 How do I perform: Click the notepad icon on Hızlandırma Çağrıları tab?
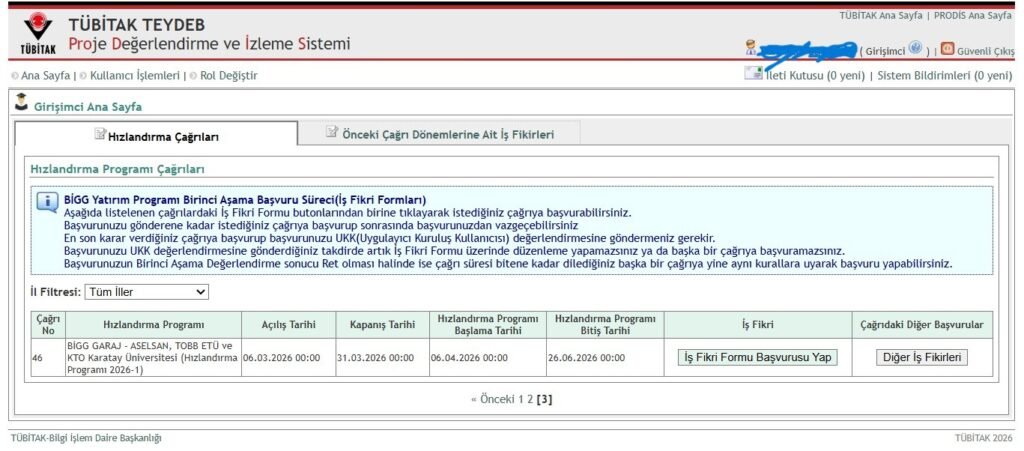coord(99,134)
